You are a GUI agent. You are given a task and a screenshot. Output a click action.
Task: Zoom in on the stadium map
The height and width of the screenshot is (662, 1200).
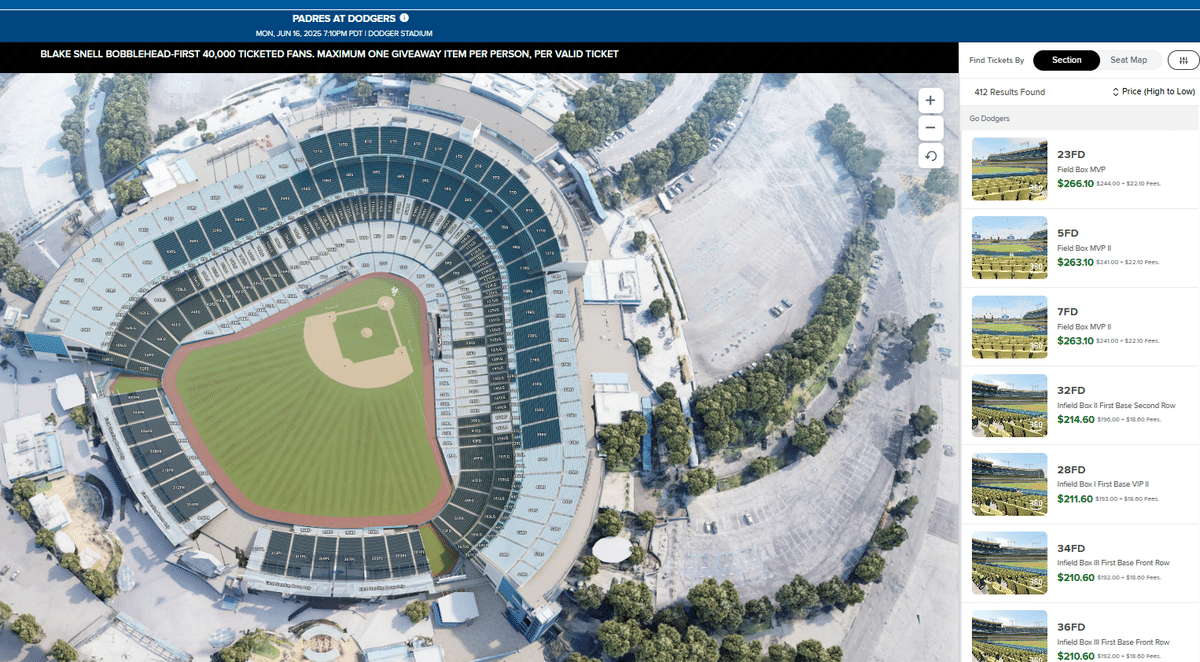pos(930,101)
